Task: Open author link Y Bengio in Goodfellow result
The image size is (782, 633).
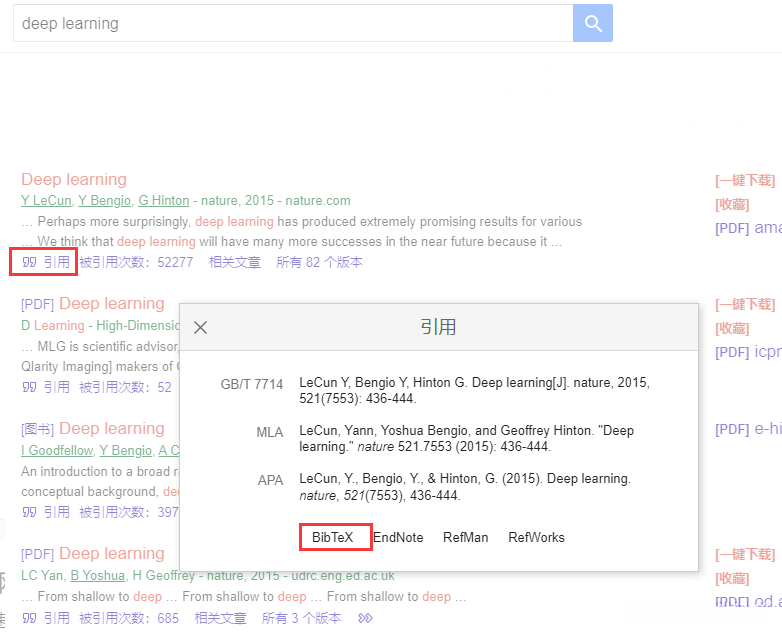Action: pyautogui.click(x=126, y=450)
